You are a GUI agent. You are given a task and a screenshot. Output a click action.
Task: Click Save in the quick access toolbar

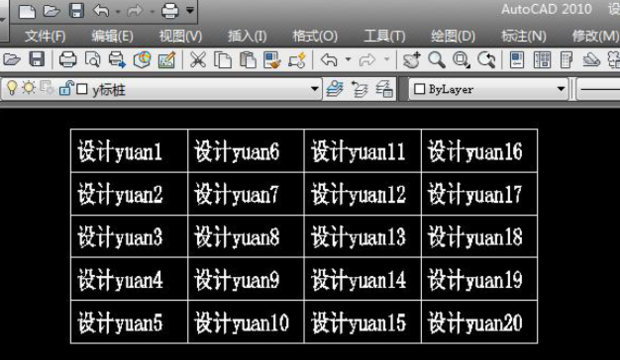coord(76,11)
